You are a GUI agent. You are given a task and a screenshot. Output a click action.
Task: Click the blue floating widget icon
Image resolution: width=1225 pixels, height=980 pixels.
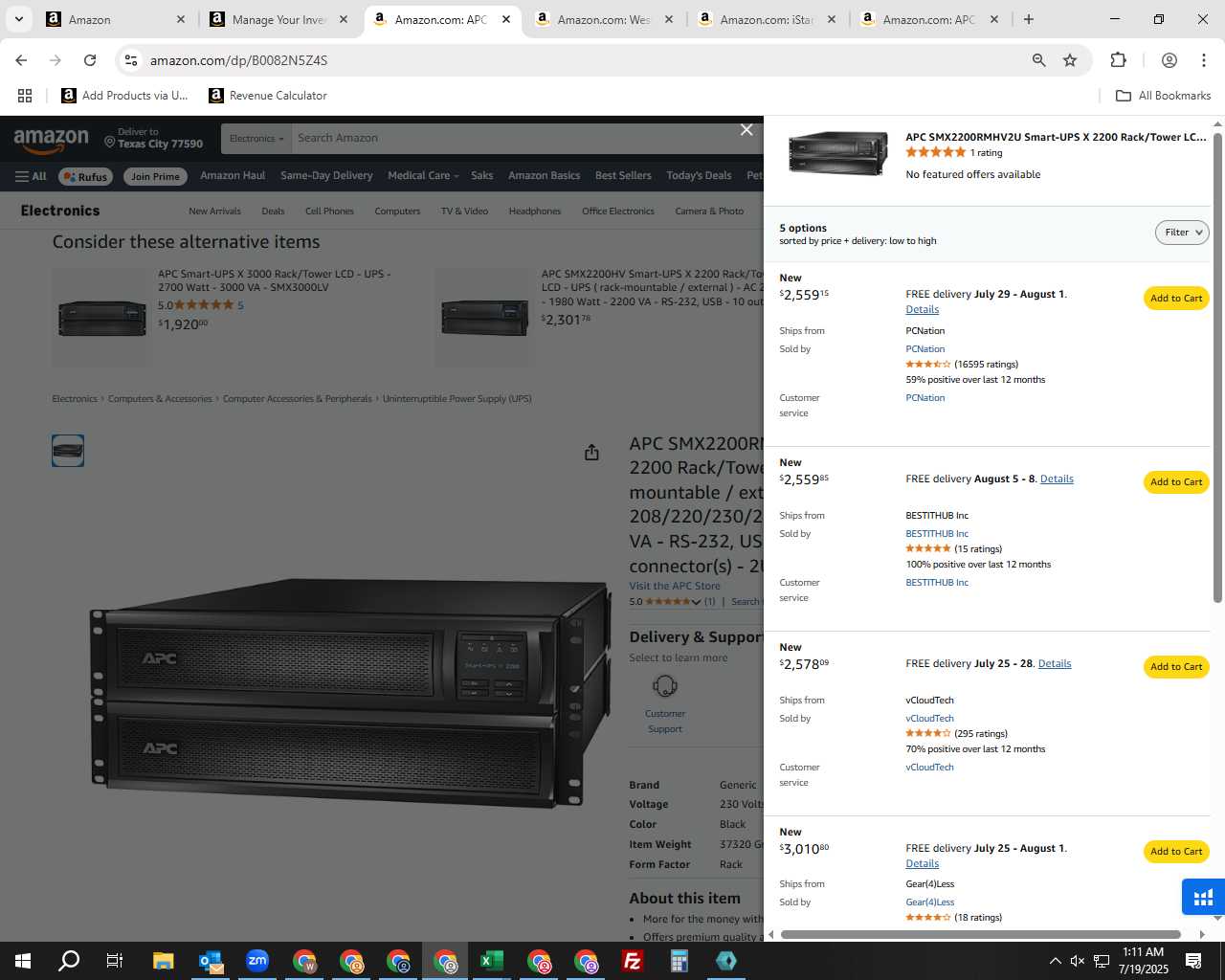pyautogui.click(x=1203, y=898)
